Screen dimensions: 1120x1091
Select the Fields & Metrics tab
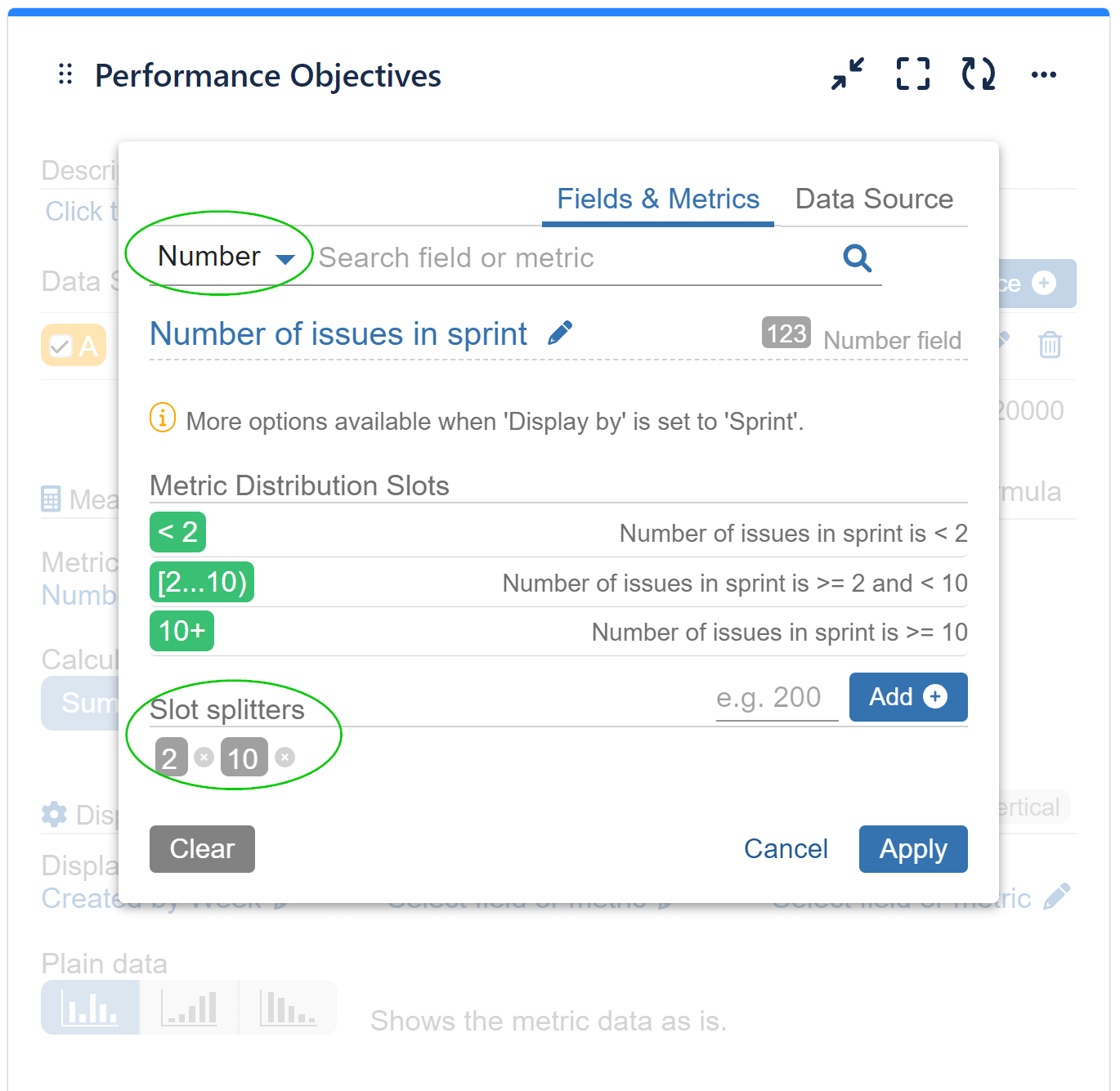[x=657, y=199]
